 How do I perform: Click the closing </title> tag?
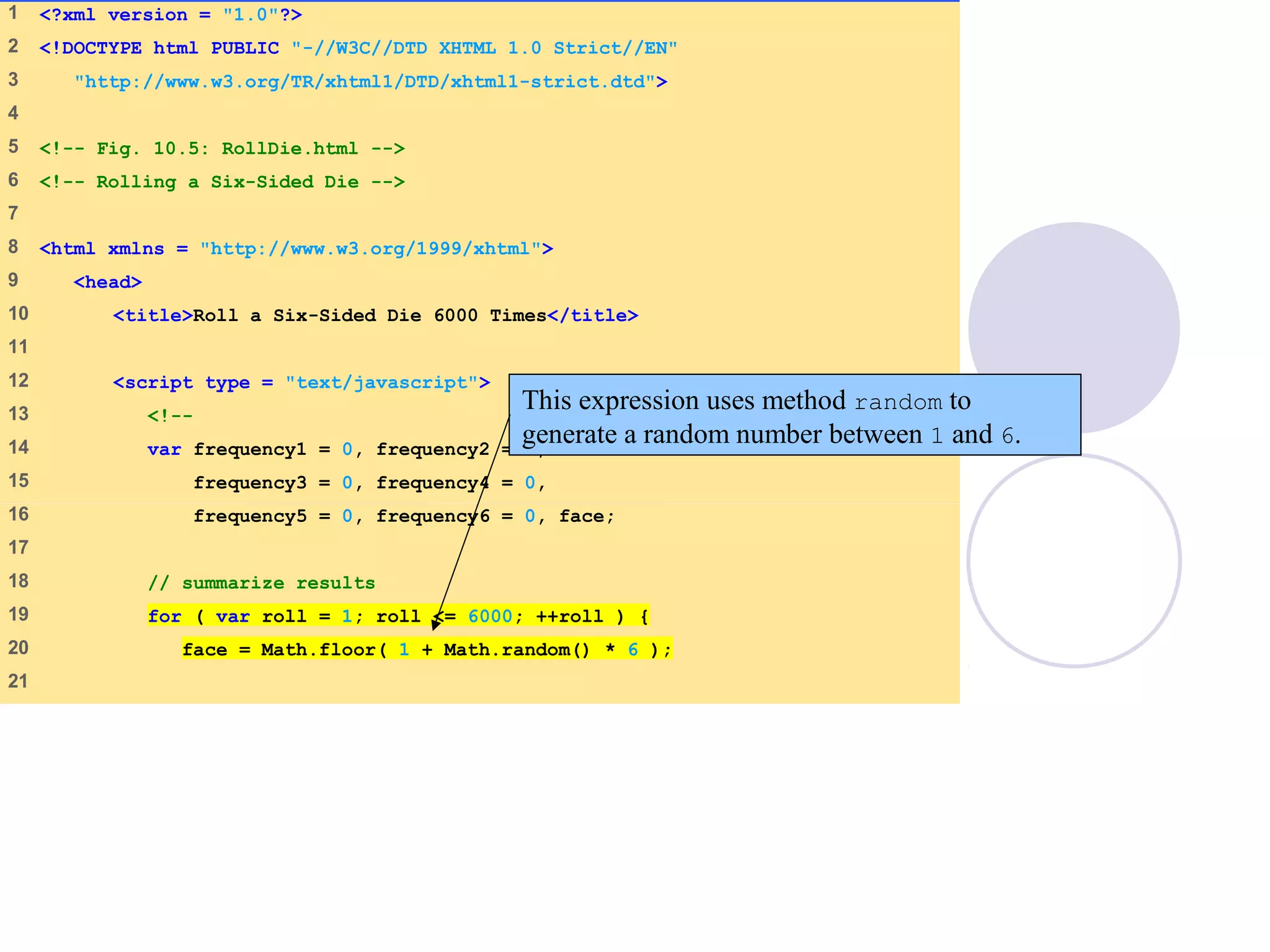[592, 315]
